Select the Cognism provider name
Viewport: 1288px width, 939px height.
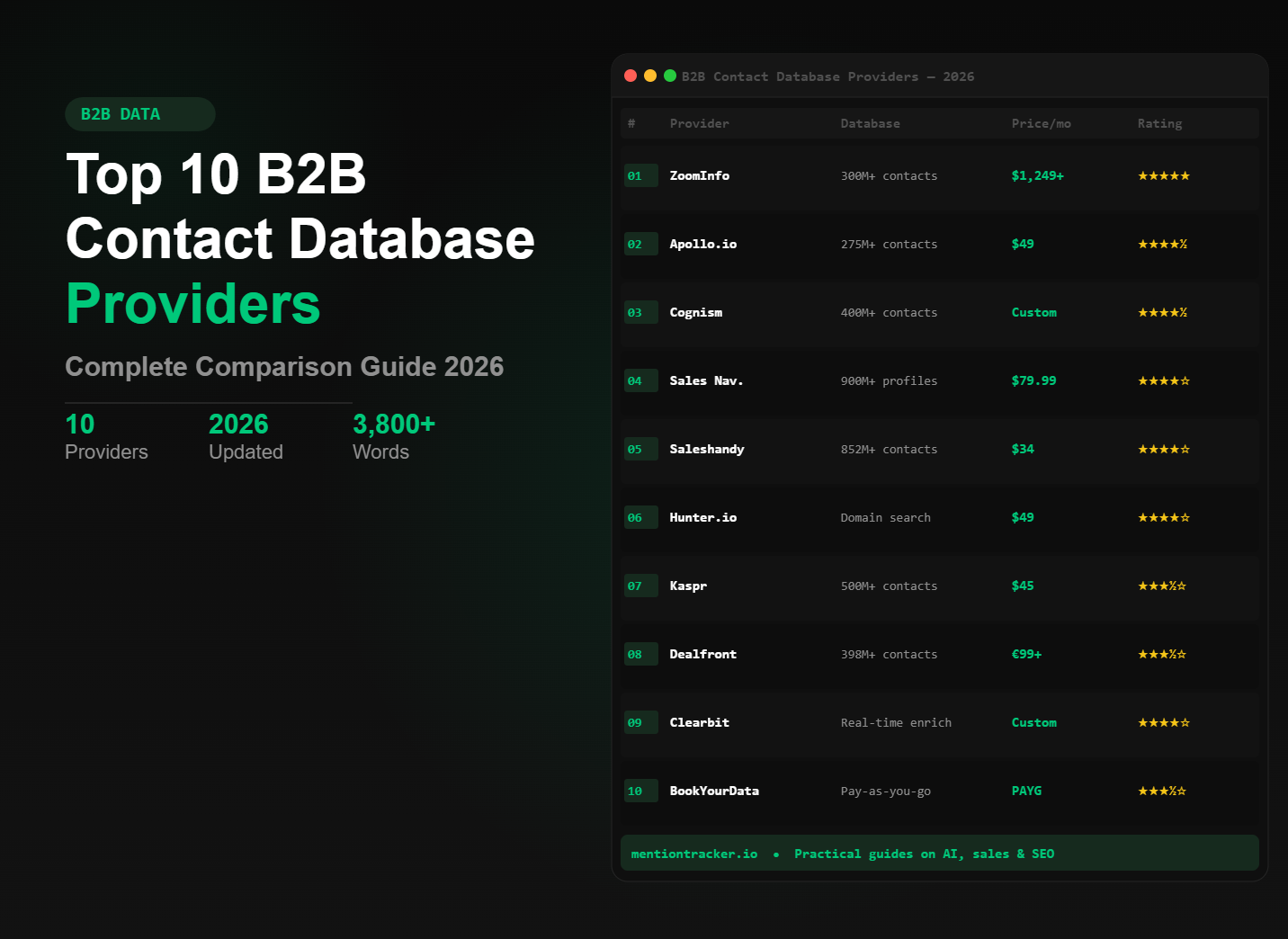[x=696, y=313]
